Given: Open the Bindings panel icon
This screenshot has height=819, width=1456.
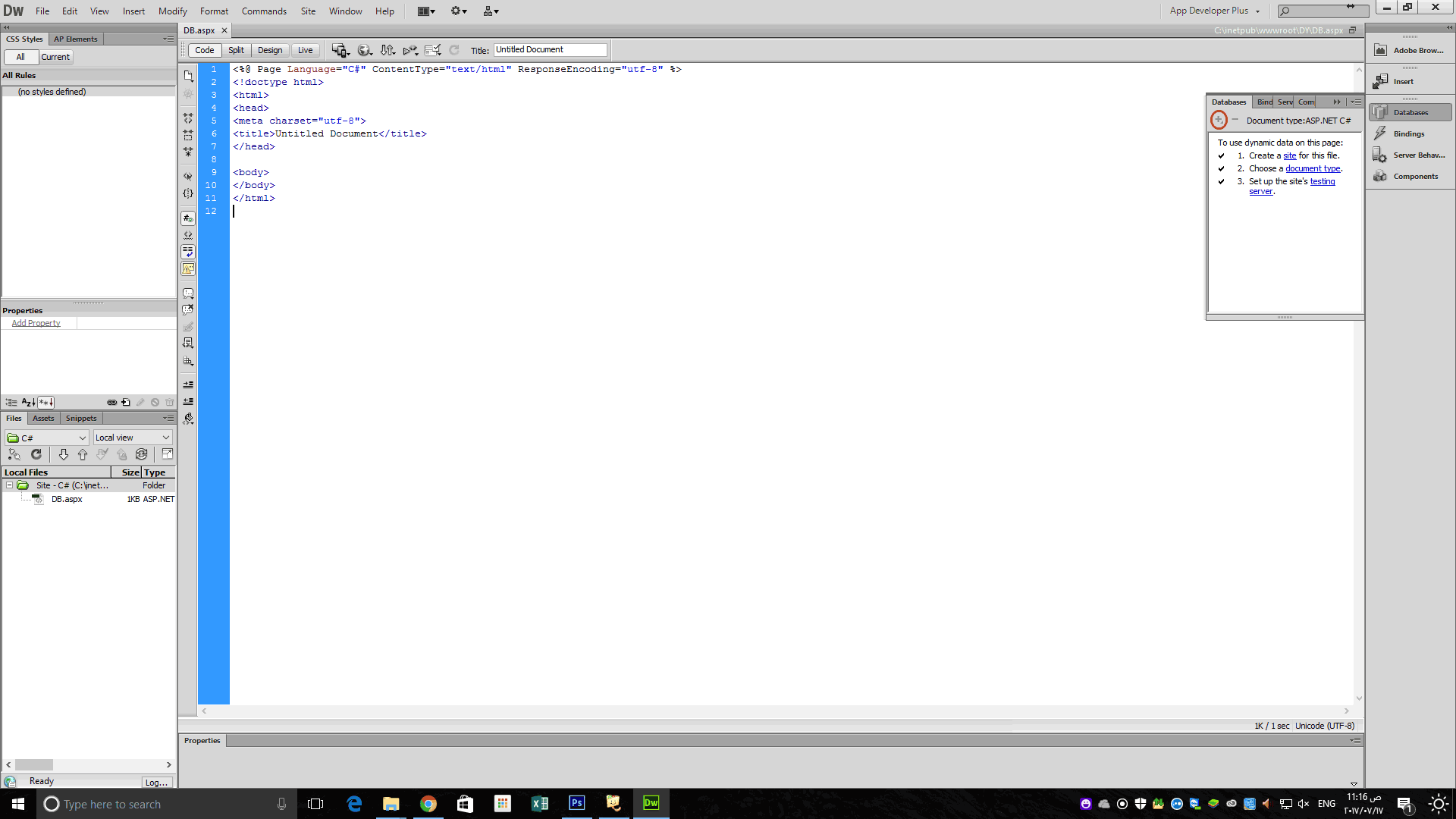Looking at the screenshot, I should (x=1380, y=133).
